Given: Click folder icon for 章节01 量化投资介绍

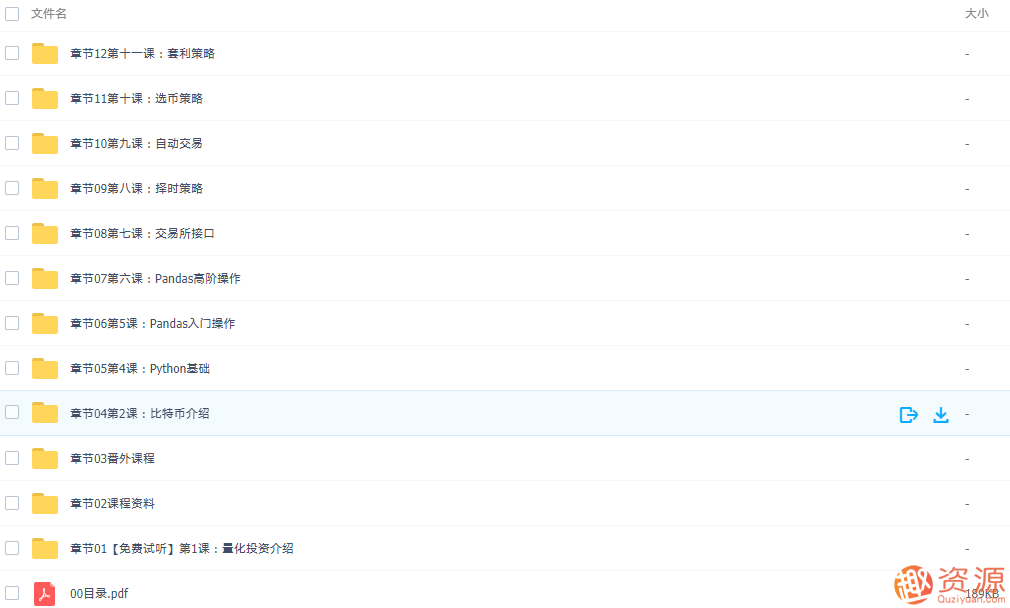Looking at the screenshot, I should point(45,548).
